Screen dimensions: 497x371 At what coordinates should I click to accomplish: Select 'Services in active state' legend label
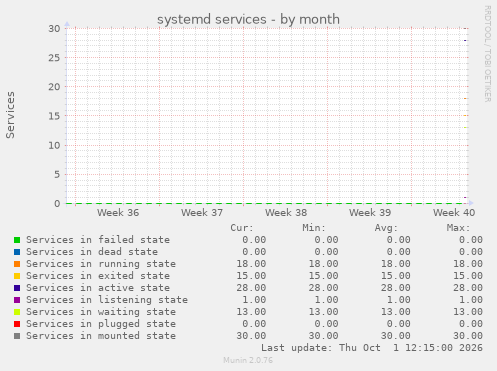(x=98, y=288)
